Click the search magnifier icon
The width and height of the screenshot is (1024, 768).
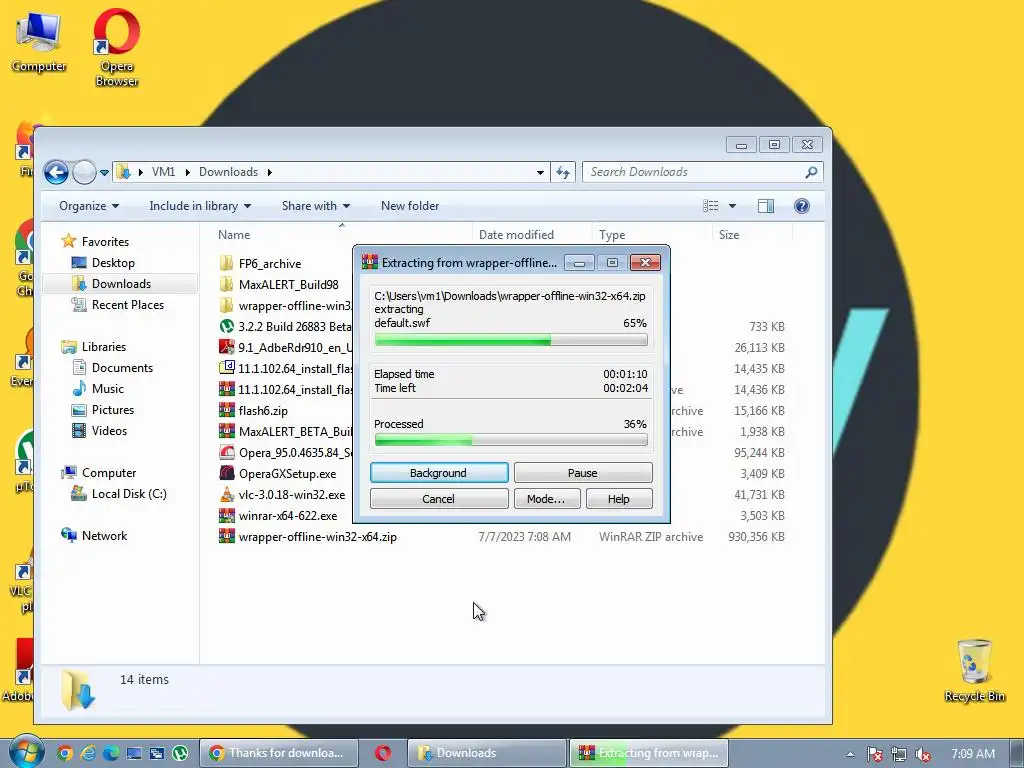[x=810, y=172]
